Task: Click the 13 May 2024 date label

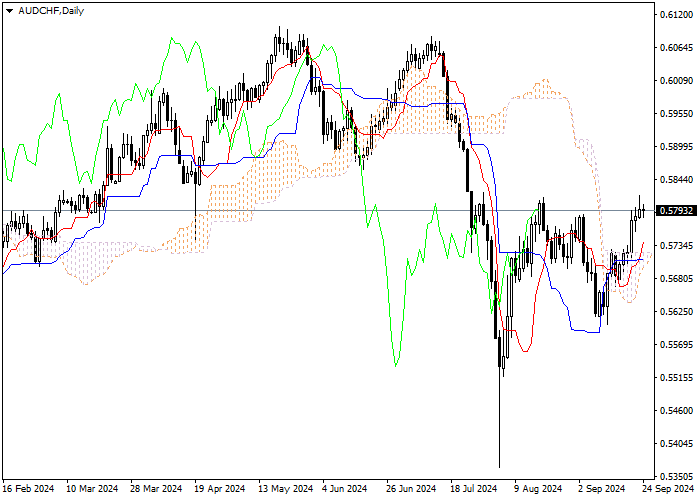Action: [286, 489]
